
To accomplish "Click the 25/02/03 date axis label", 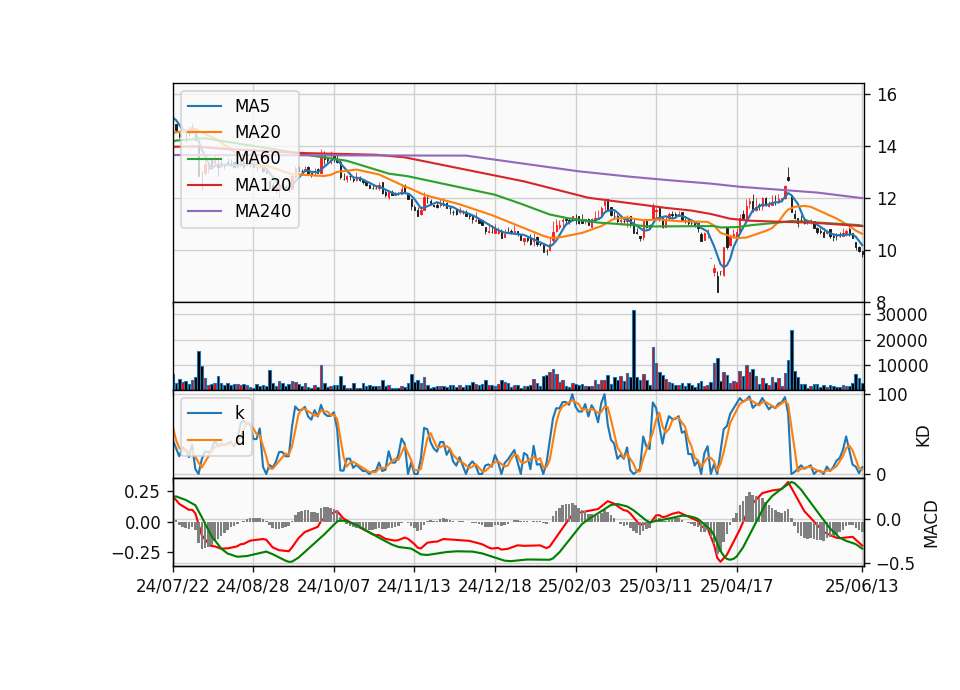I will click(575, 586).
